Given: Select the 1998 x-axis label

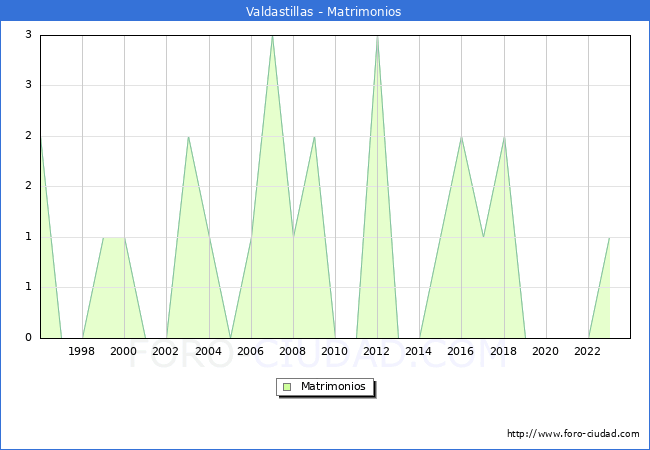Looking at the screenshot, I should (81, 351).
